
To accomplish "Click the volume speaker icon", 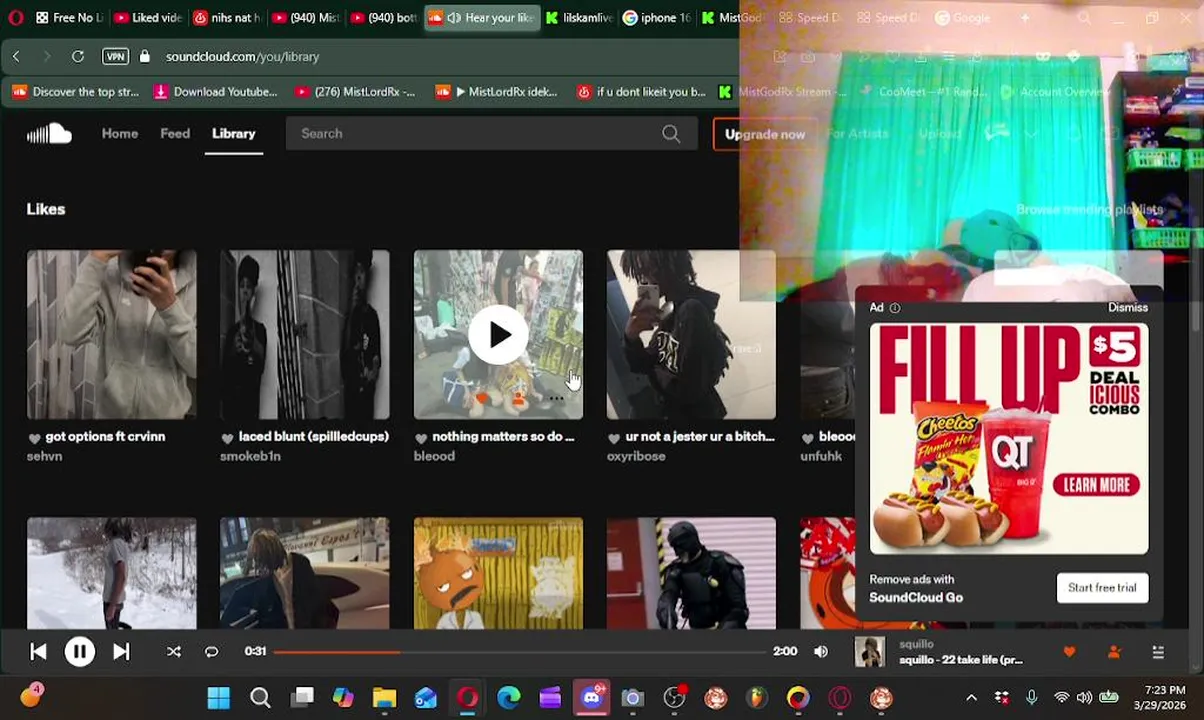I will [x=821, y=652].
